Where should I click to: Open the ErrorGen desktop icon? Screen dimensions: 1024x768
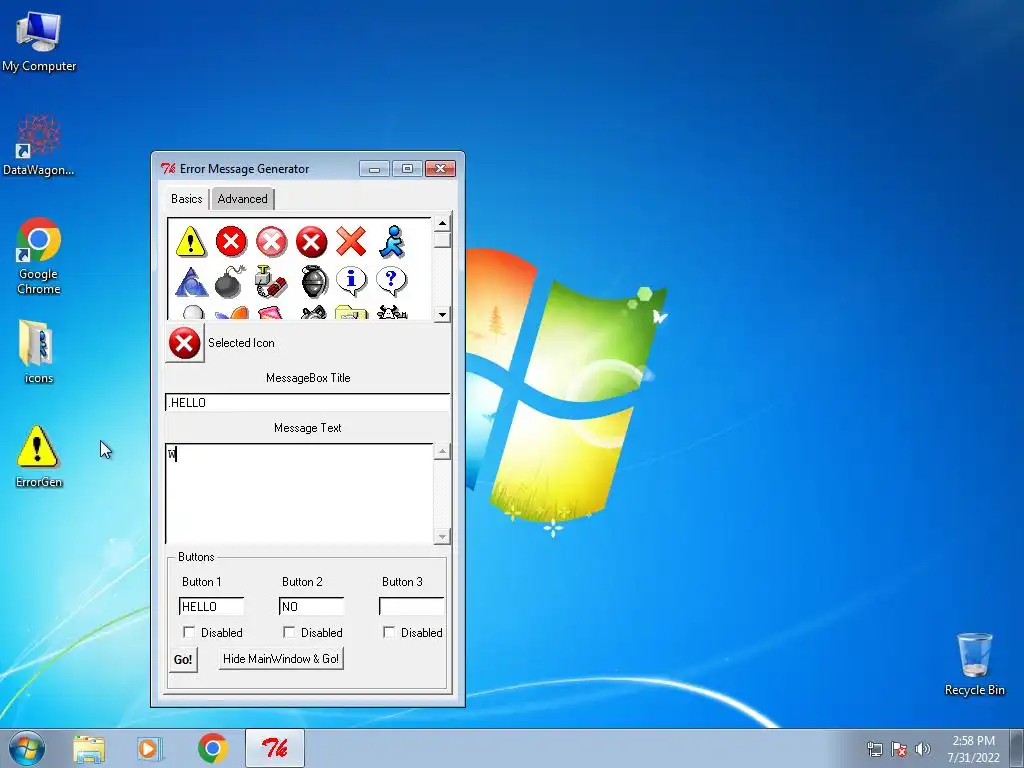[39, 456]
